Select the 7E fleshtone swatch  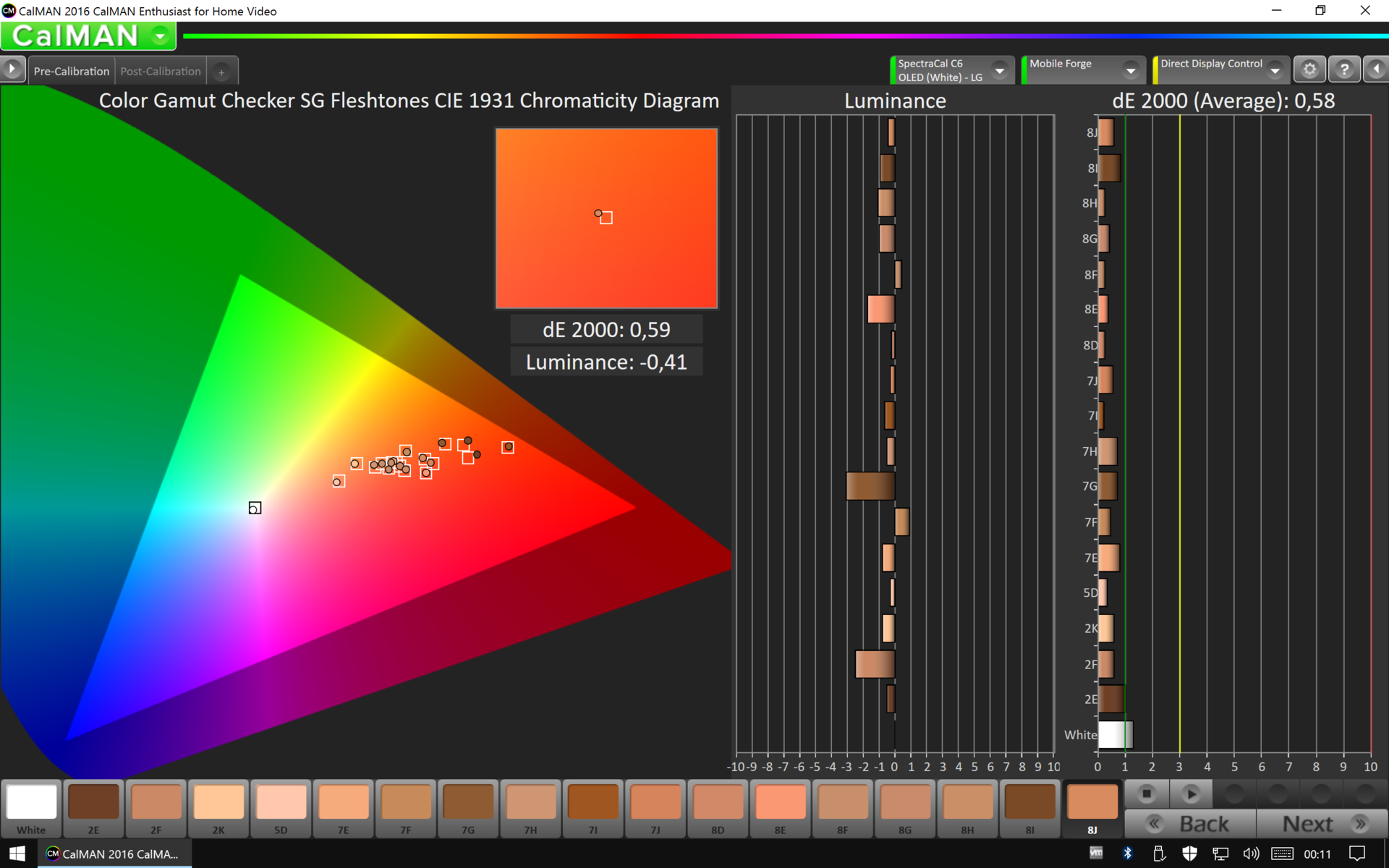point(344,809)
